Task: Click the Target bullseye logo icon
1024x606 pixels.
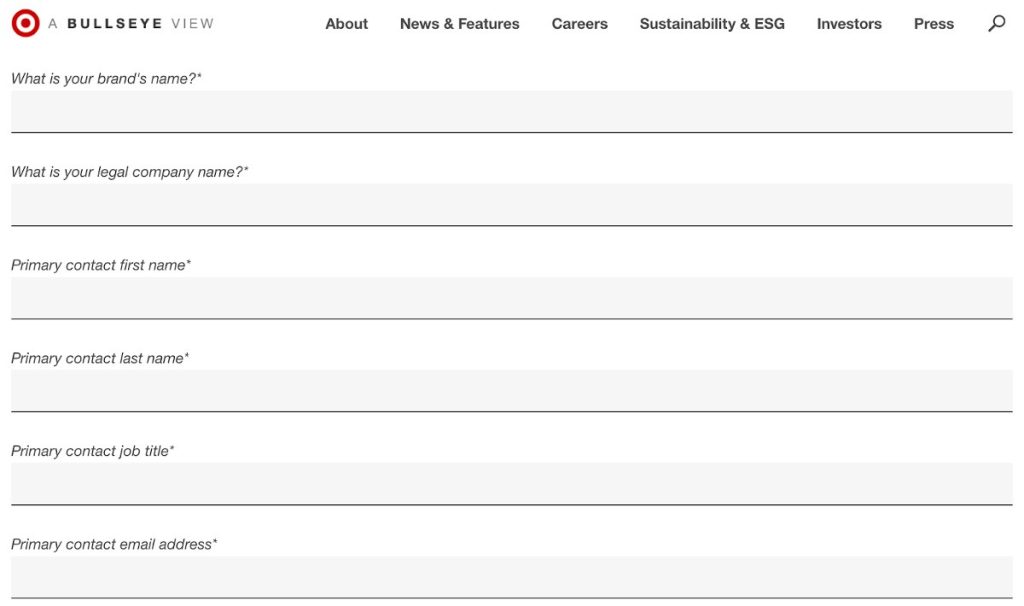Action: coord(25,23)
